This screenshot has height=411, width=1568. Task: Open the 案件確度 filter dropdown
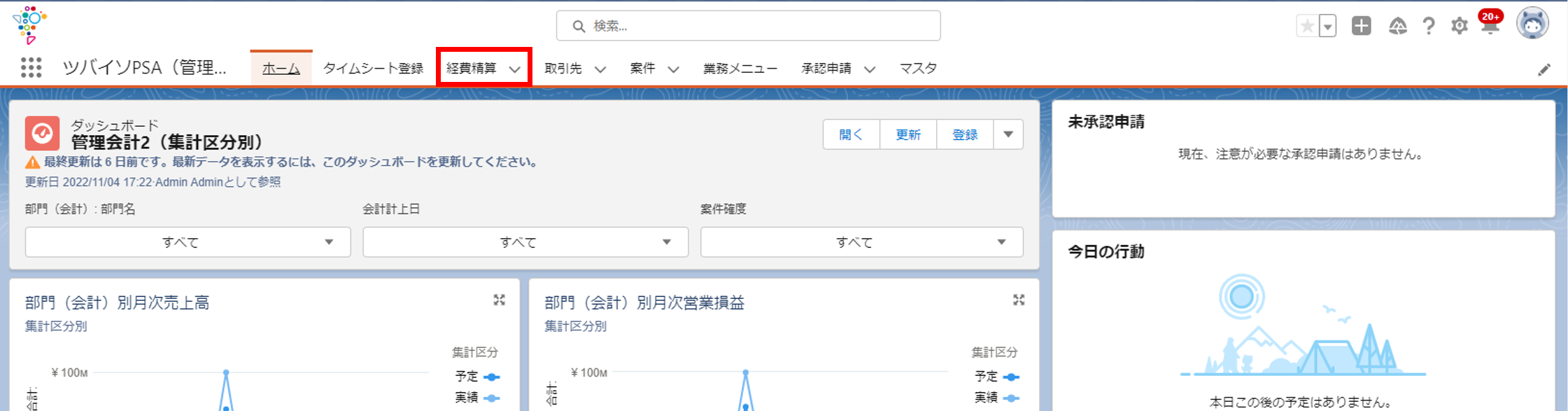[x=862, y=242]
